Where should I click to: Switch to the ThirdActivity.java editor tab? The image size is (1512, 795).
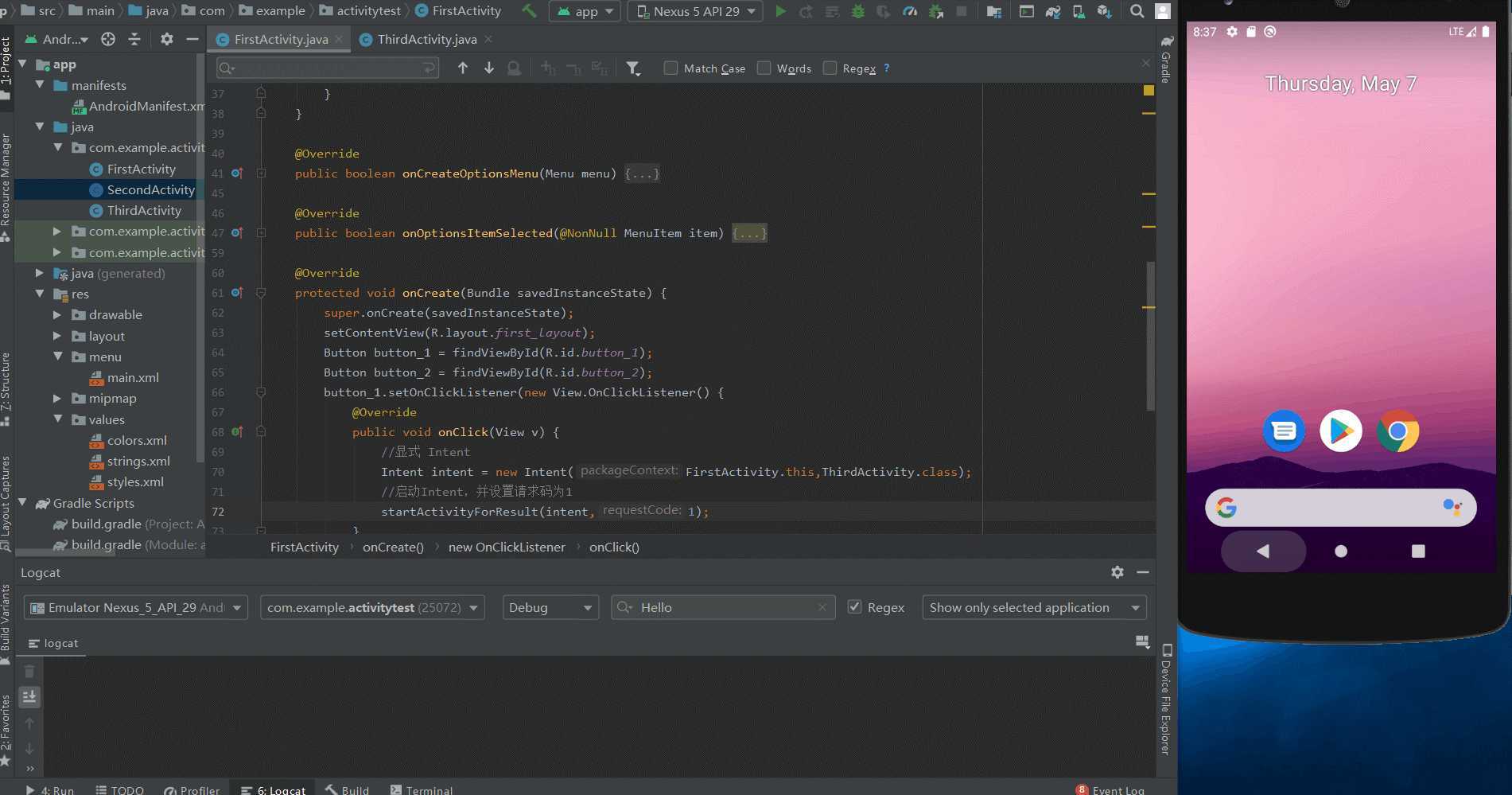(x=426, y=39)
